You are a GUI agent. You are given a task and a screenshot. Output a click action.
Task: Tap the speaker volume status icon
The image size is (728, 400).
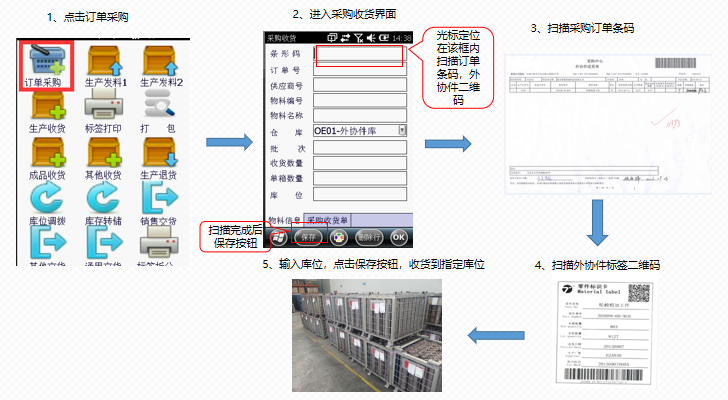[371, 38]
